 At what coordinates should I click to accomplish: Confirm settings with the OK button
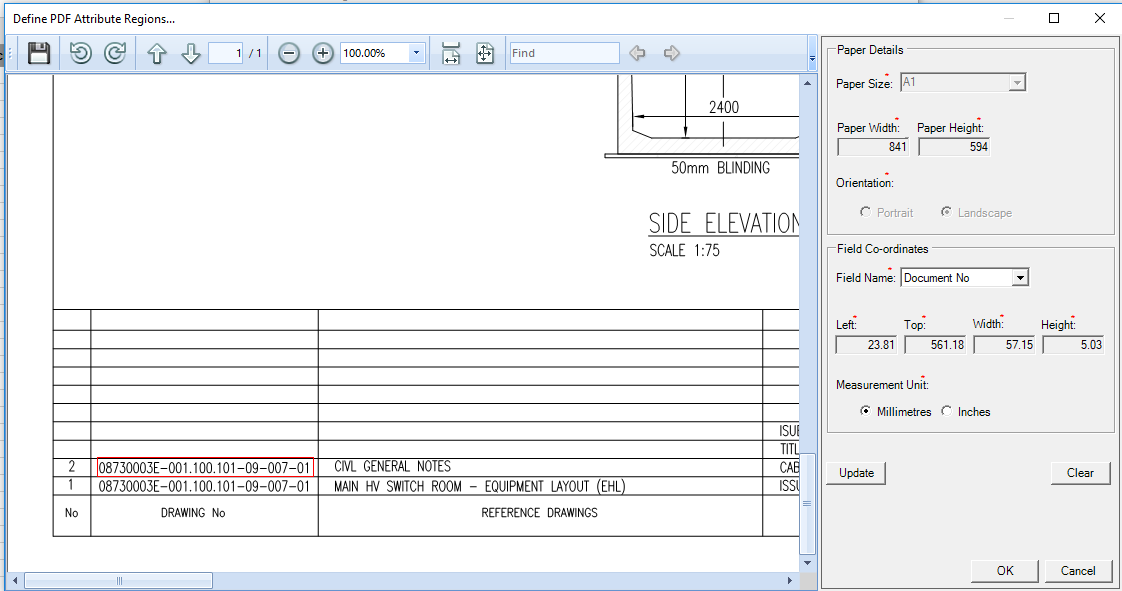(1004, 570)
